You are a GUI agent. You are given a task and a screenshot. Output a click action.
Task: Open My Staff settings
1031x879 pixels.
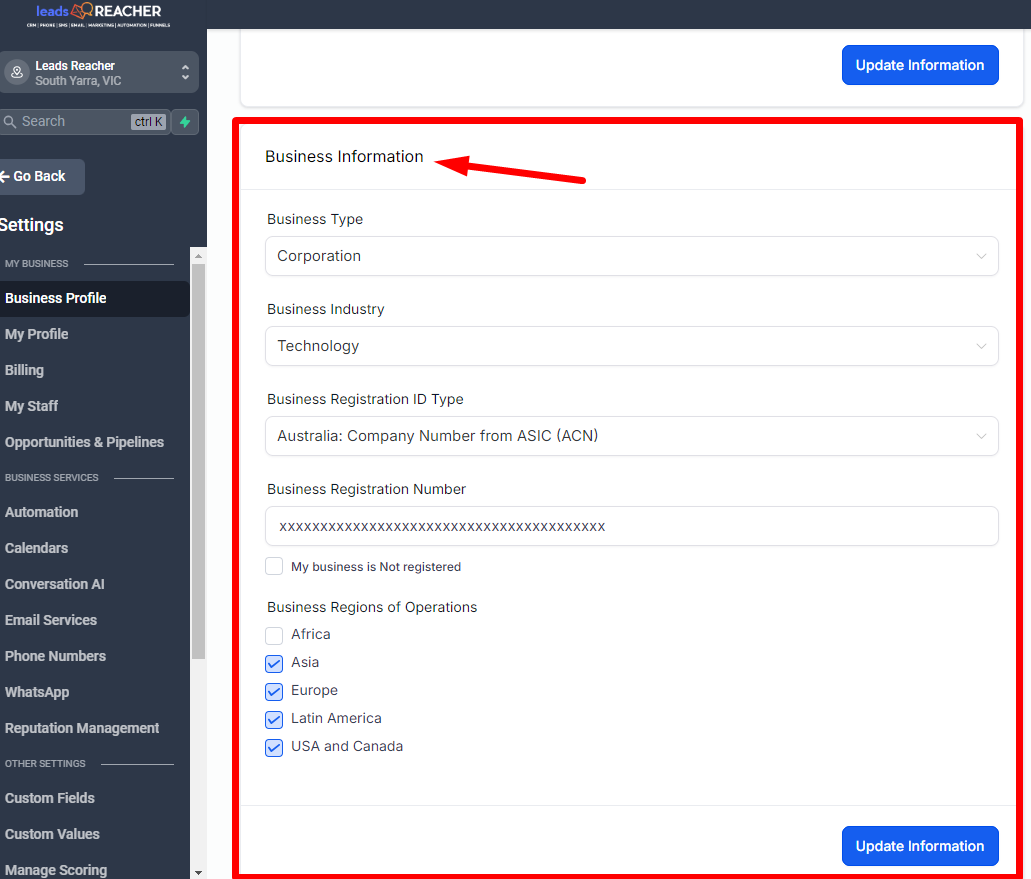(31, 406)
